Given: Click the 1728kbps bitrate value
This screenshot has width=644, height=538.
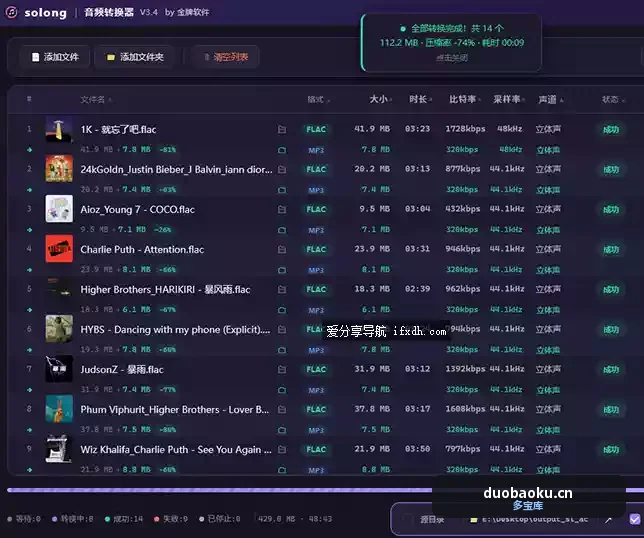Looking at the screenshot, I should pyautogui.click(x=465, y=129).
